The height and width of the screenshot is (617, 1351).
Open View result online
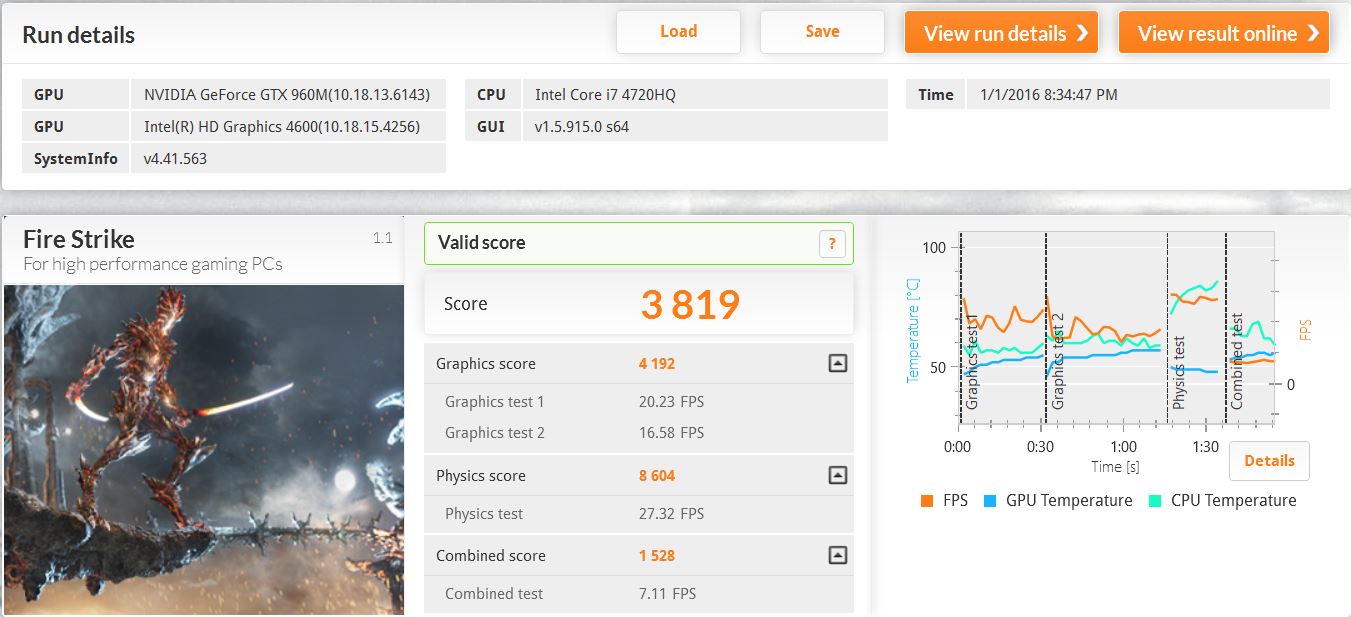[1223, 33]
